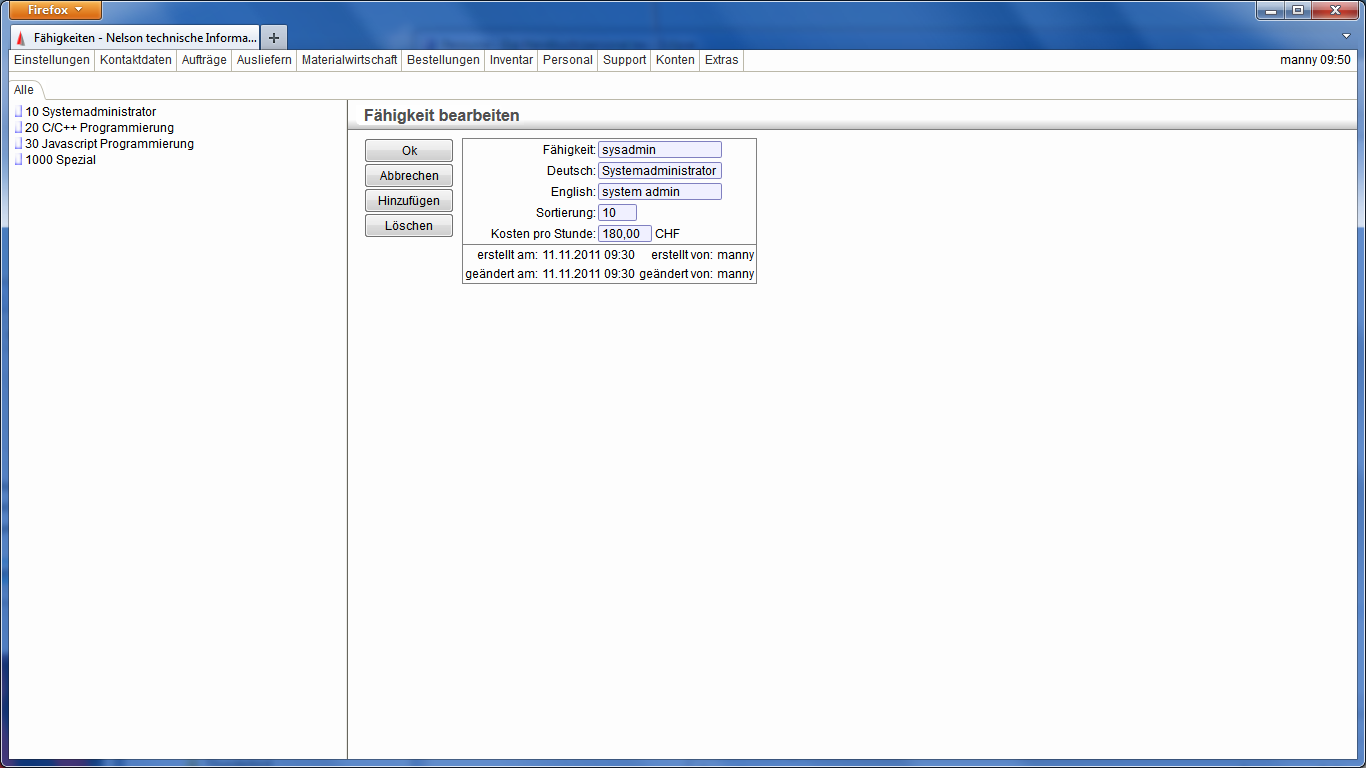Screen dimensions: 1366x768
Task: Open the Einstellungen menu
Action: pyautogui.click(x=52, y=60)
